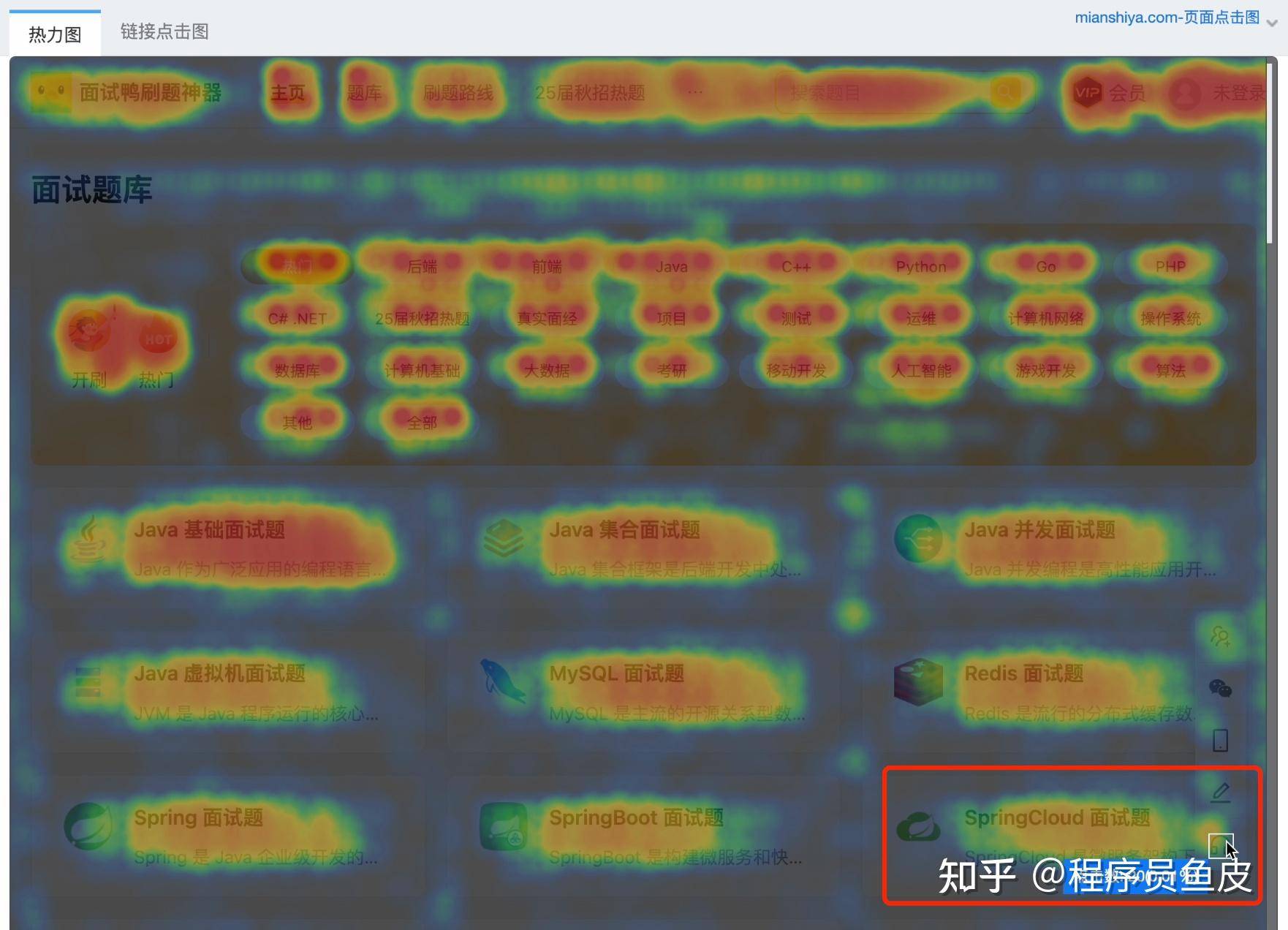Viewport: 1288px width, 930px height.
Task: Open the MySQL 面试题 title link
Action: [617, 673]
